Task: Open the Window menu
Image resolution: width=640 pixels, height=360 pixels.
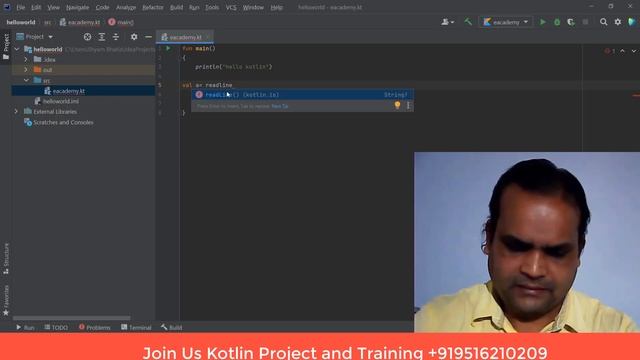Action: (253, 7)
